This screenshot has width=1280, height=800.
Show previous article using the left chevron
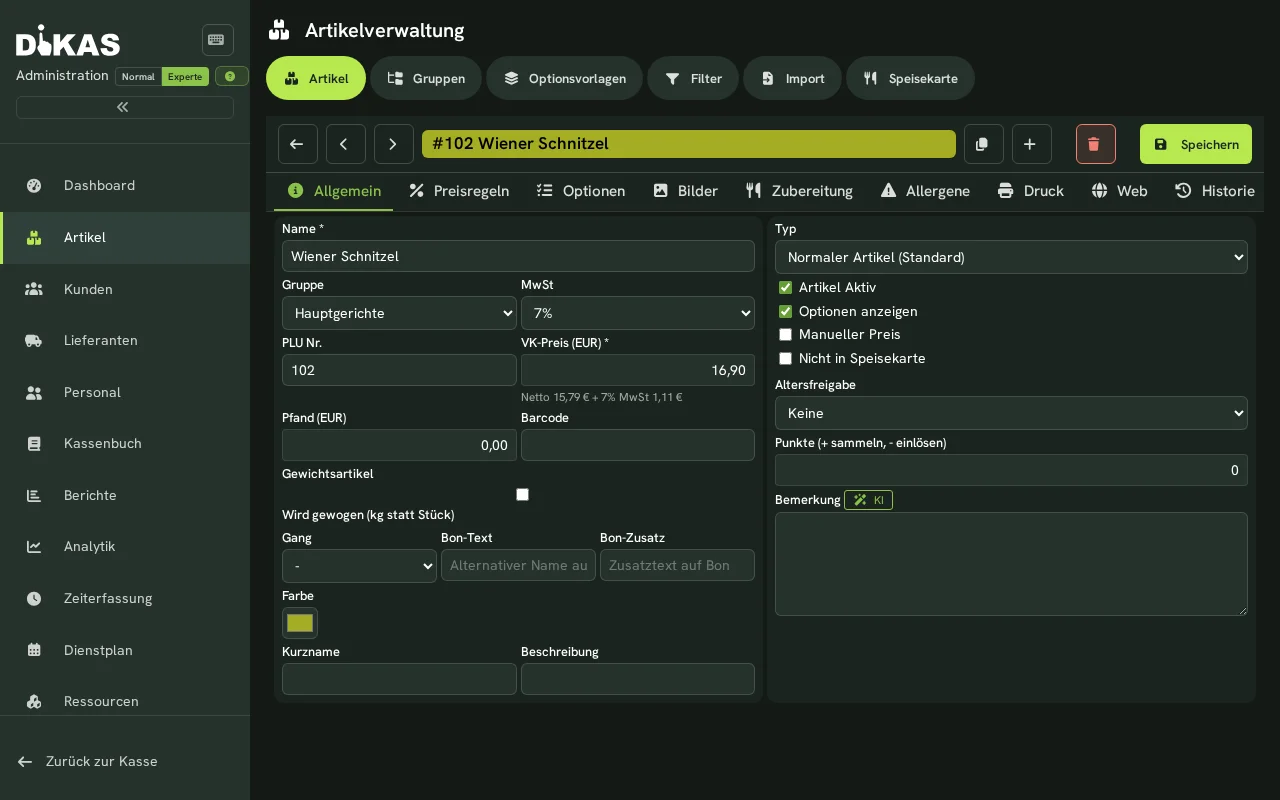[346, 144]
